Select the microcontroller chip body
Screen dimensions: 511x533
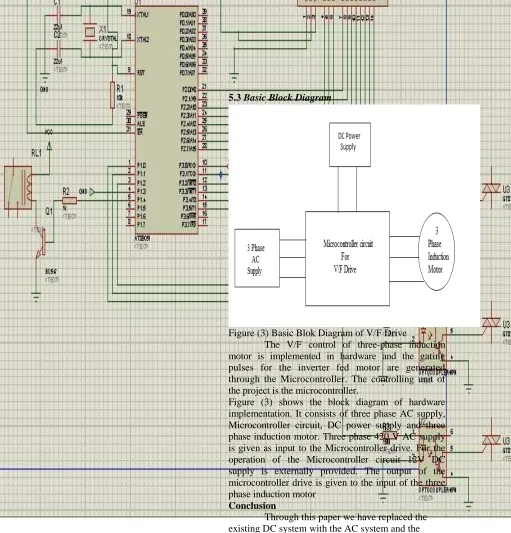point(167,120)
